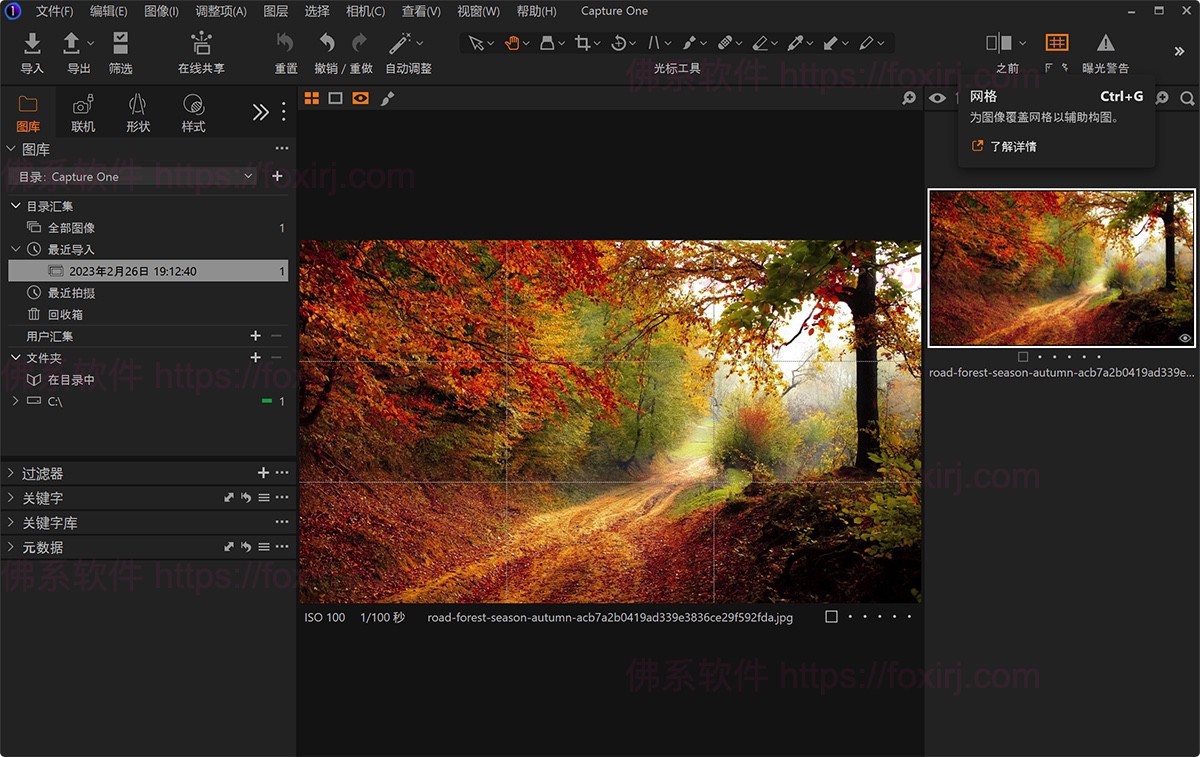Image resolution: width=1200 pixels, height=757 pixels.
Task: Tick the checkbox in the viewer status bar
Action: pyautogui.click(x=831, y=617)
